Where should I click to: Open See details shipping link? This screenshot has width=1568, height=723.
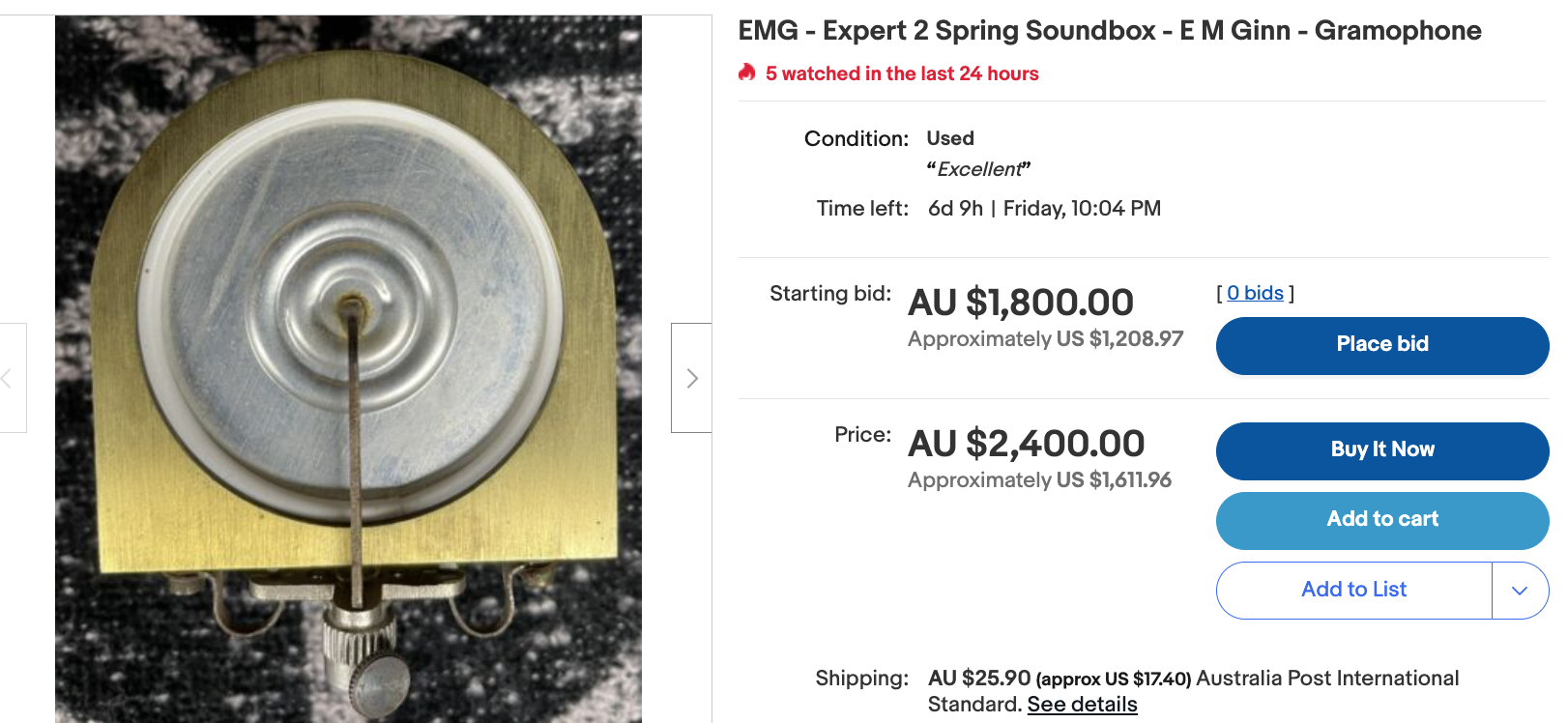[x=1082, y=705]
